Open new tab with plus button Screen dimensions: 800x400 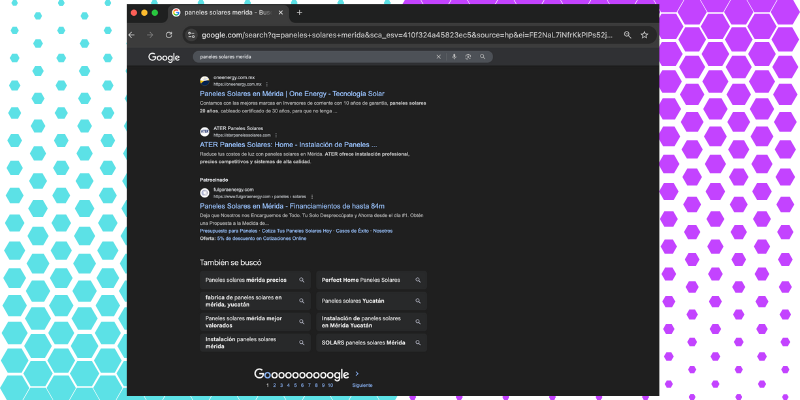tap(299, 12)
